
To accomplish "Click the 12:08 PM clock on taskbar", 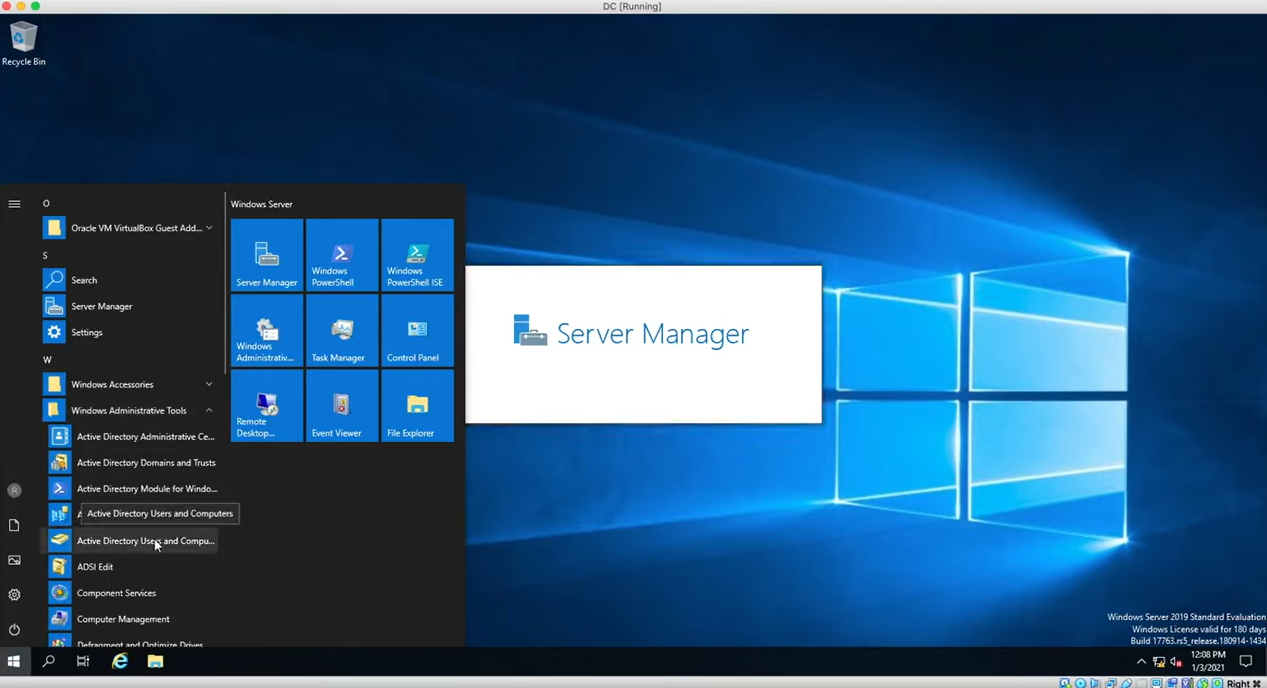I will click(1208, 655).
